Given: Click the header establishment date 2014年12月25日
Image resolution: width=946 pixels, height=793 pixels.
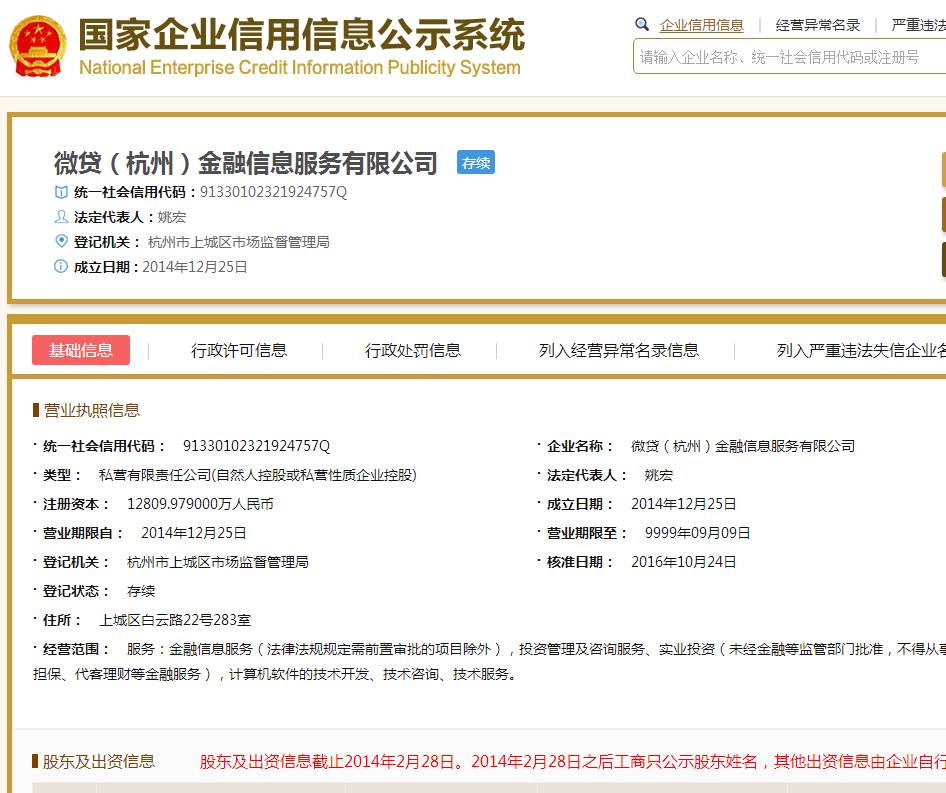Looking at the screenshot, I should (x=195, y=267).
